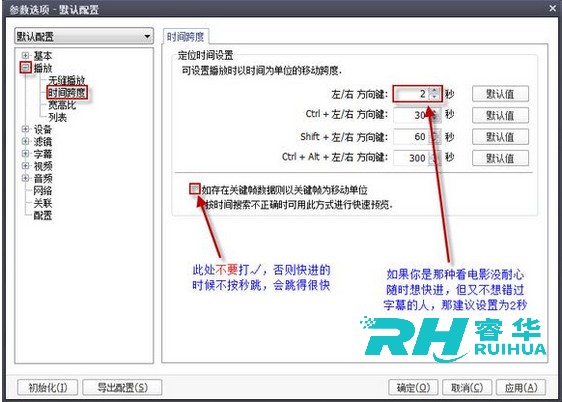Viewport: 562px width, 402px height.
Task: Click the 导出配置(S) button
Action: tap(122, 387)
